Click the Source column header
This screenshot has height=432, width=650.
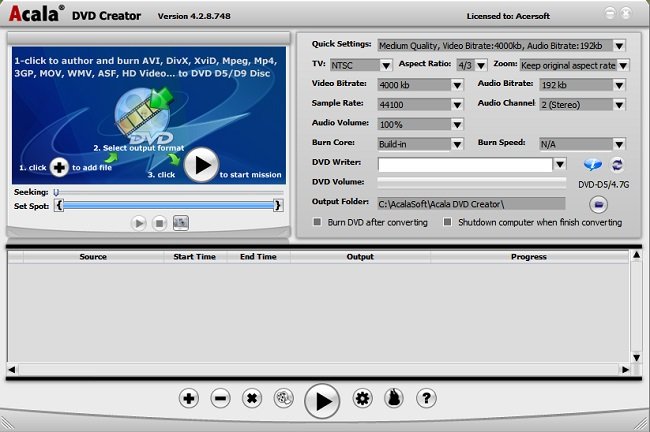click(x=93, y=257)
